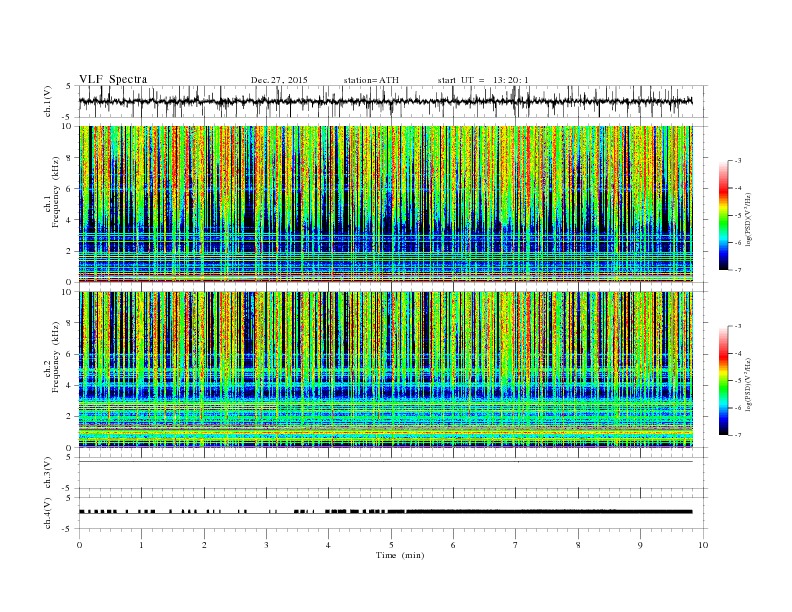Click the "-3" label on the upper colorbar

pos(738,161)
